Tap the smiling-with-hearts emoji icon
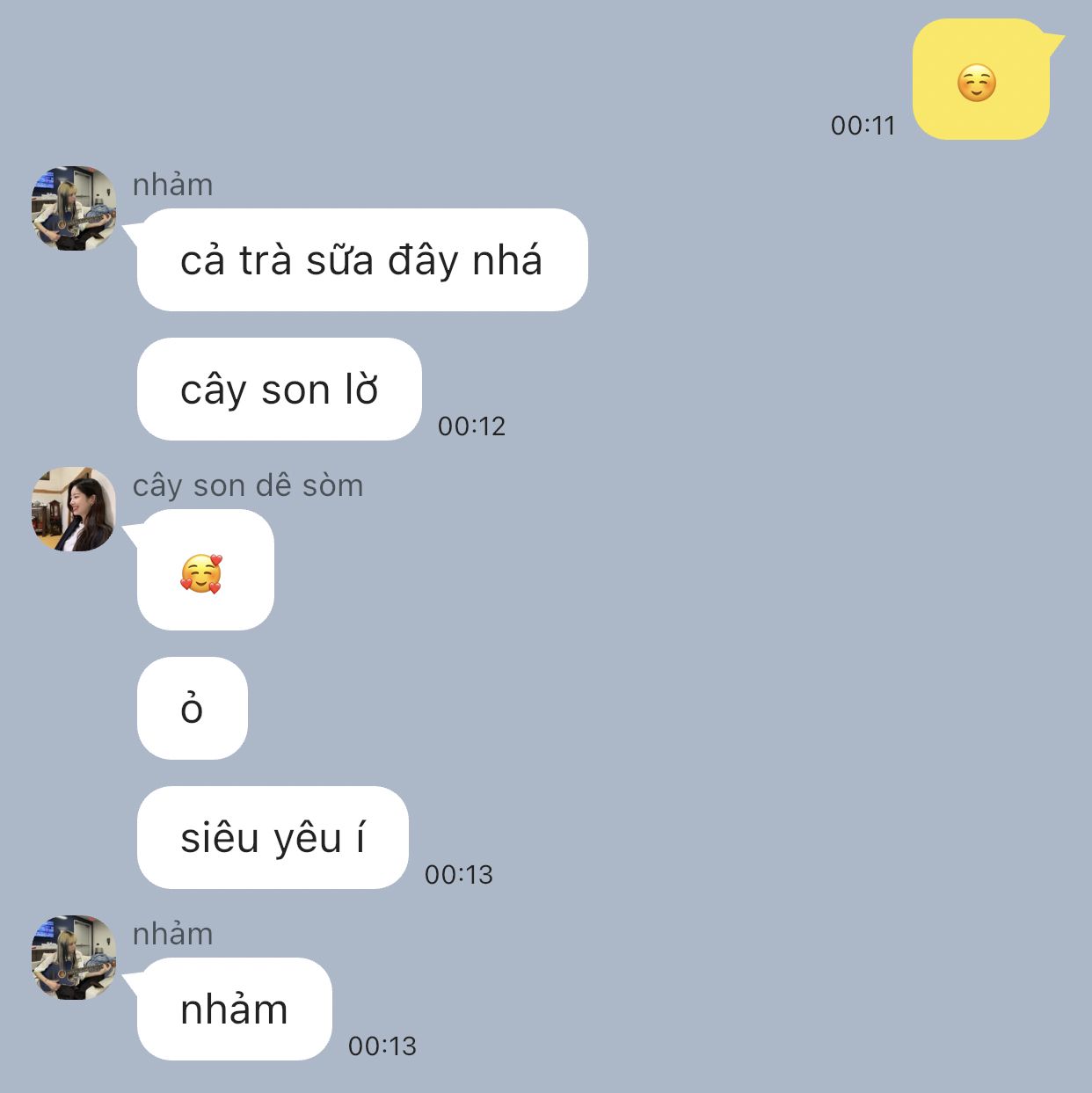1092x1093 pixels. (201, 574)
